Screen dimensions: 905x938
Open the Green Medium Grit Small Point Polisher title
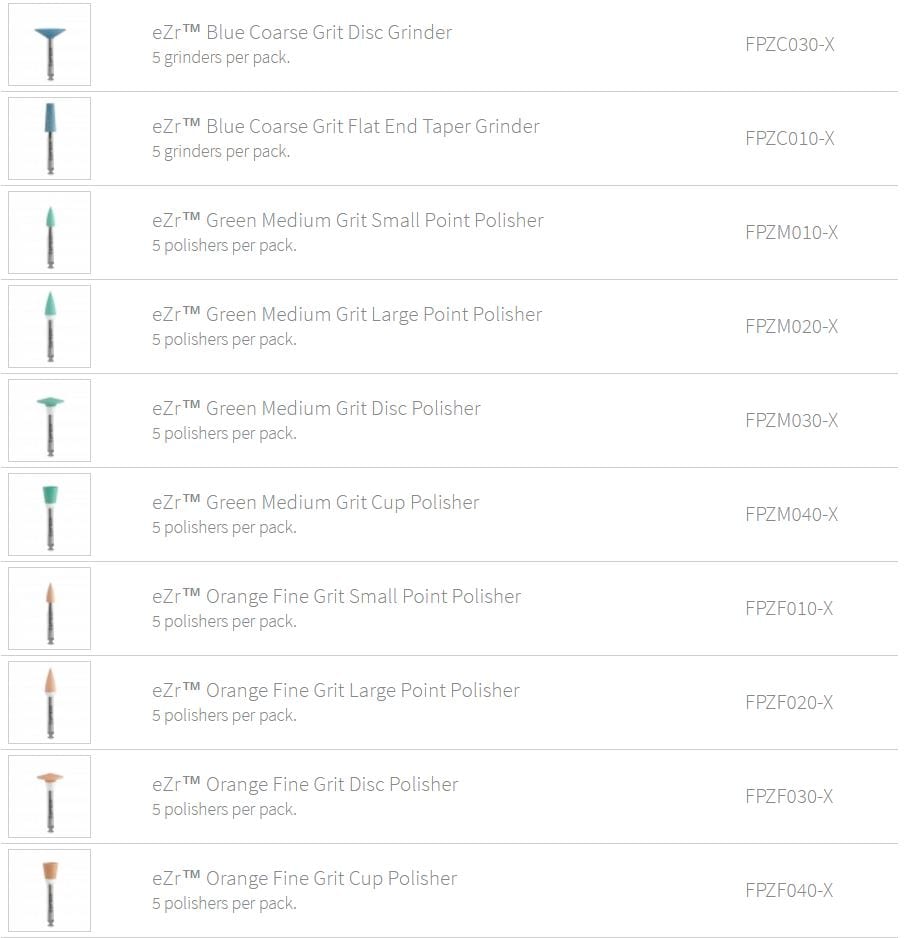[348, 220]
